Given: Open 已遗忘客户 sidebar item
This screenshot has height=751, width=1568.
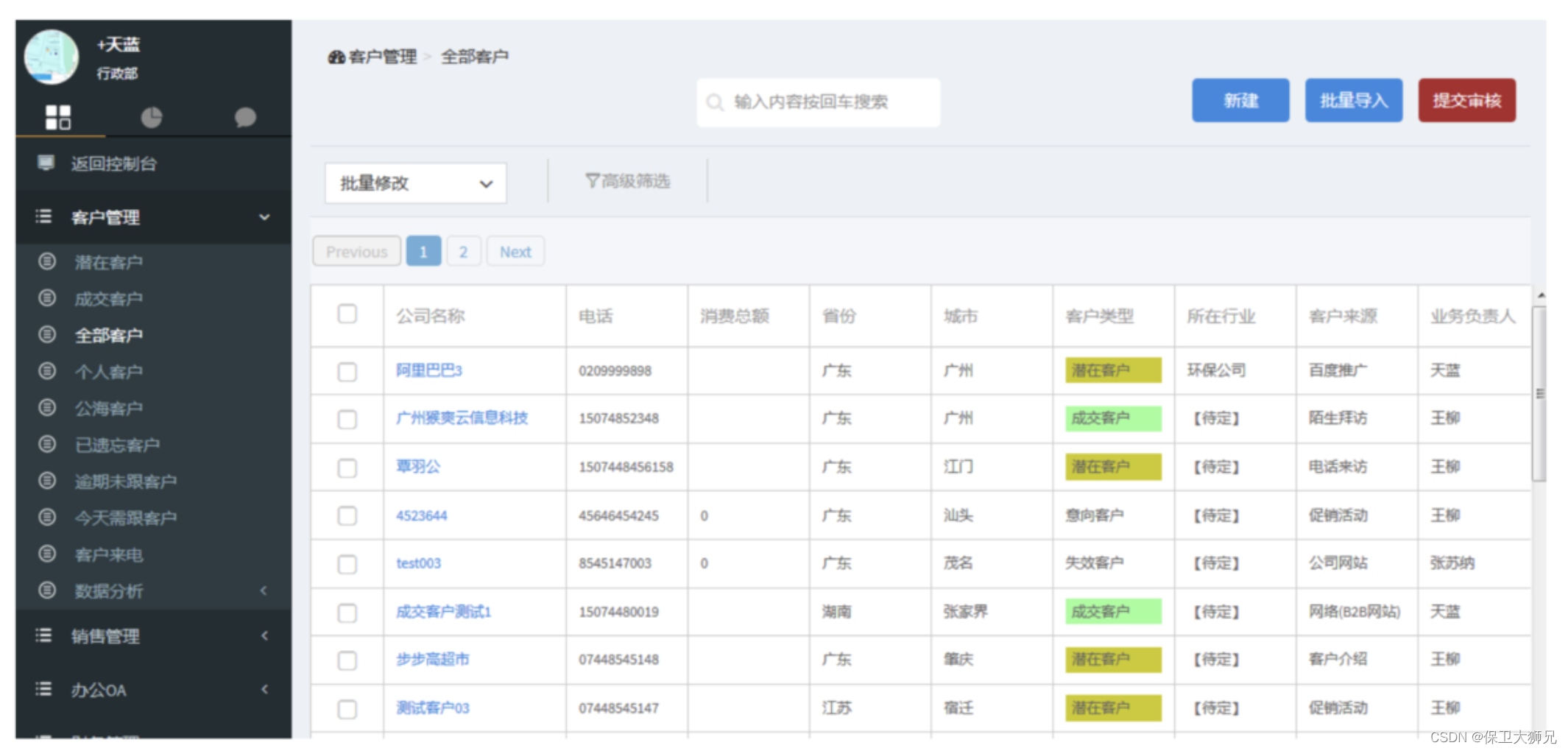Looking at the screenshot, I should coord(118,445).
